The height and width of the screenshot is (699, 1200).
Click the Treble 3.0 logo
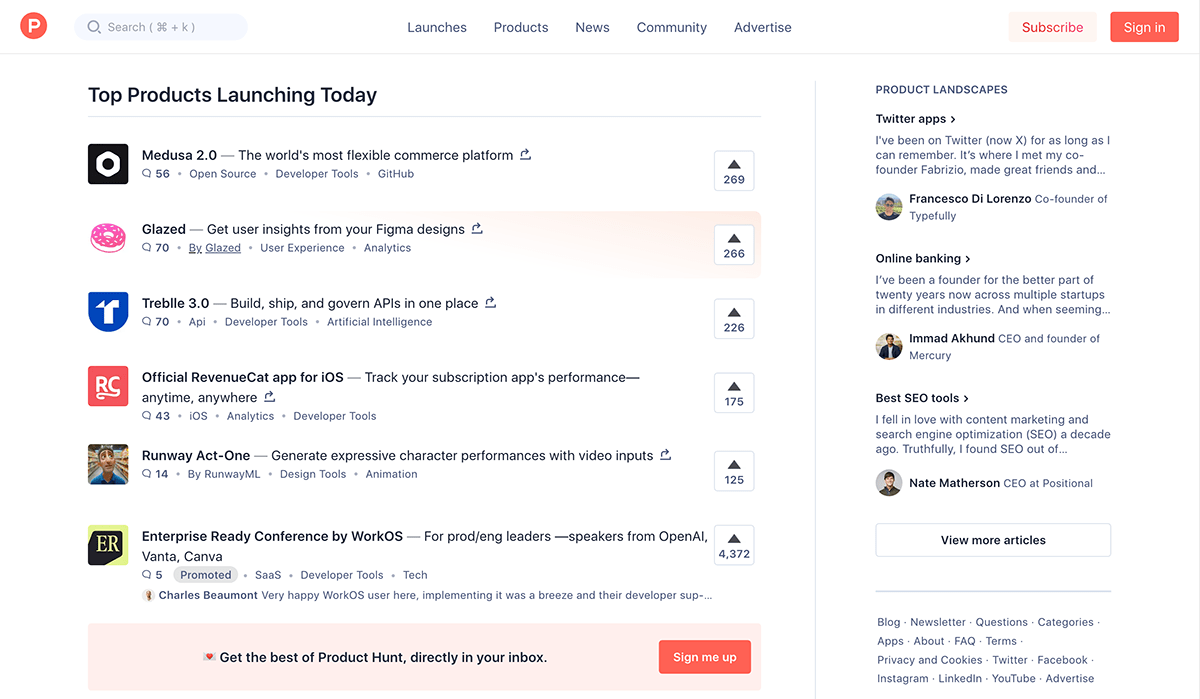click(x=108, y=312)
